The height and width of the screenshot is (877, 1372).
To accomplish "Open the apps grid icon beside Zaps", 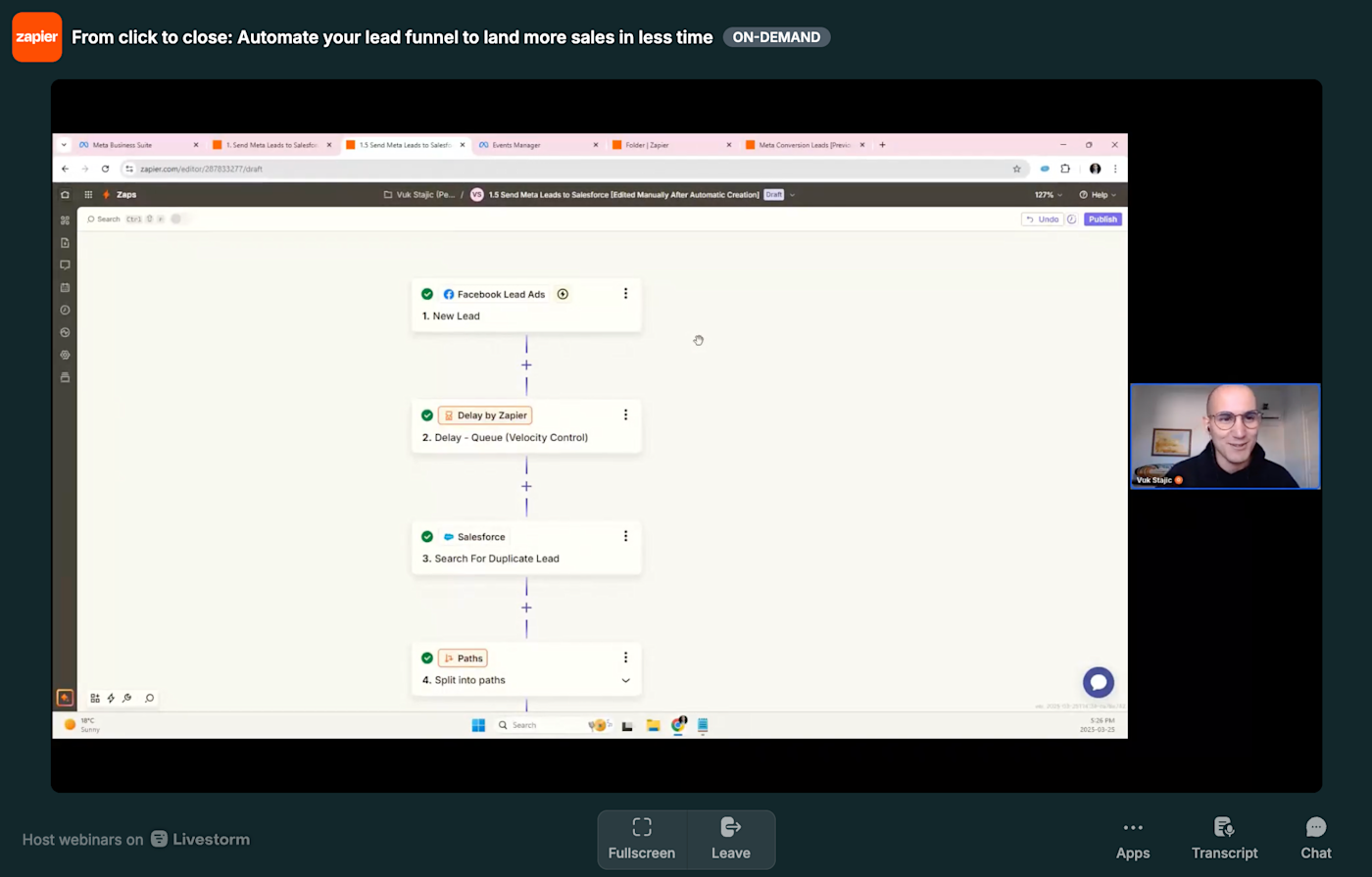I will tap(88, 195).
